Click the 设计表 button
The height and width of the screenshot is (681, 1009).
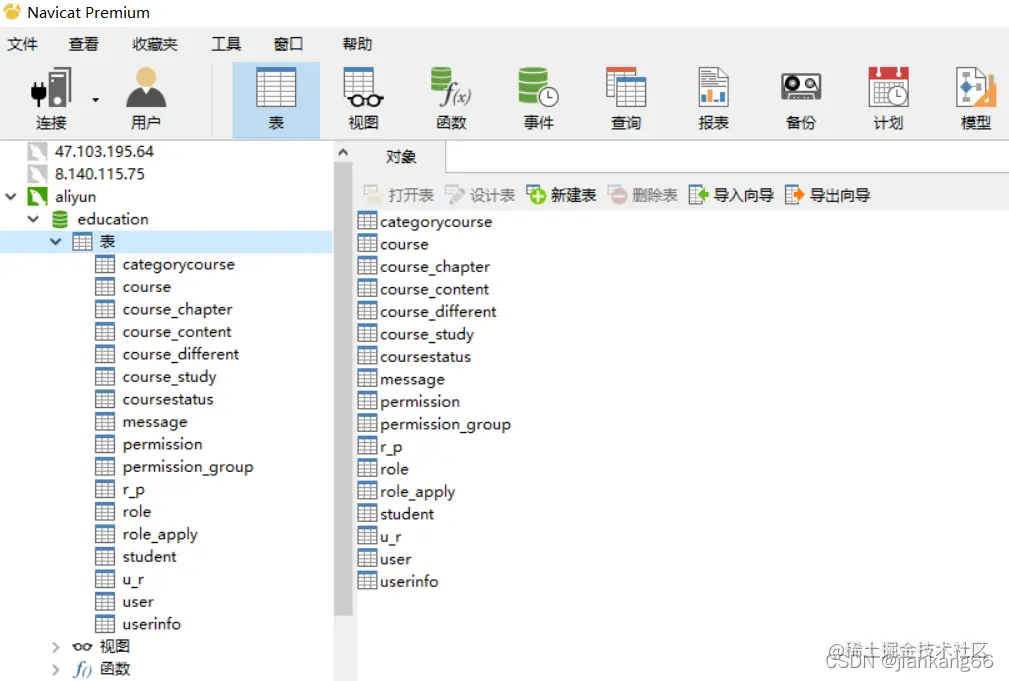coord(480,195)
